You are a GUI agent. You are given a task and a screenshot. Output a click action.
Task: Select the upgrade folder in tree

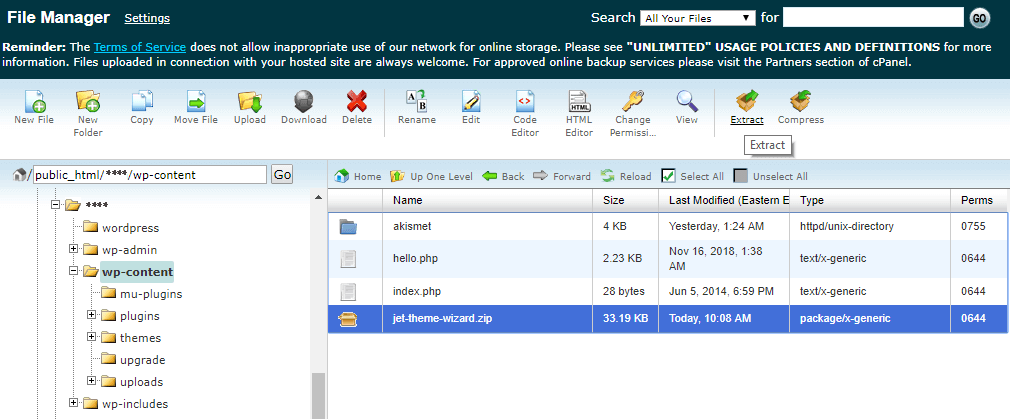coord(142,360)
